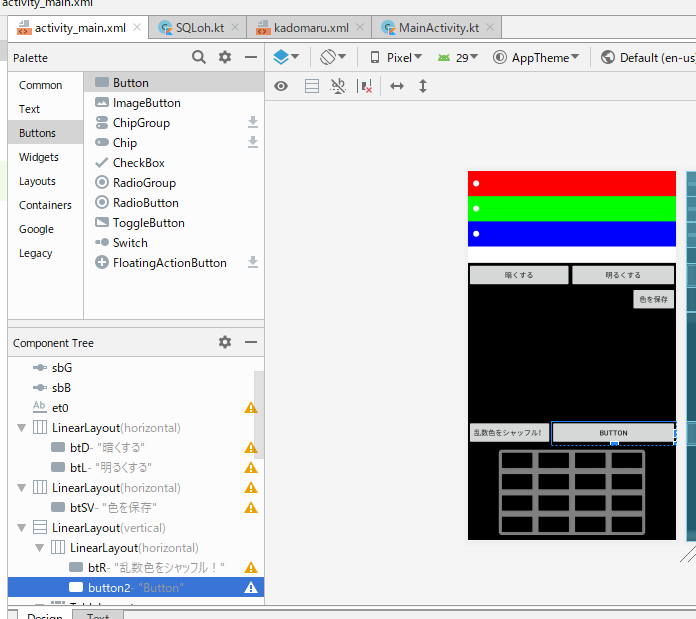Switch to MainActivity.kt tab
This screenshot has width=696, height=619.
click(437, 28)
